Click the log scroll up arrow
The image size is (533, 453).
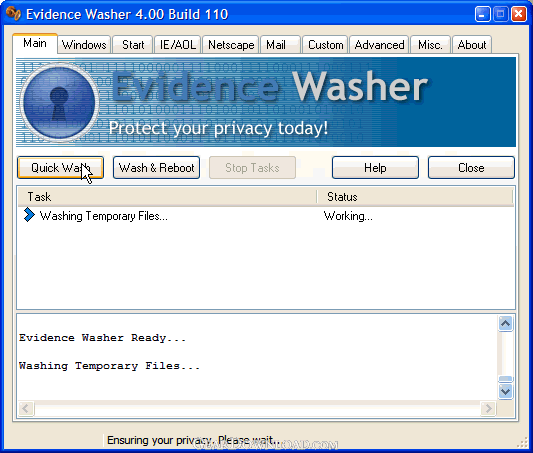[505, 323]
